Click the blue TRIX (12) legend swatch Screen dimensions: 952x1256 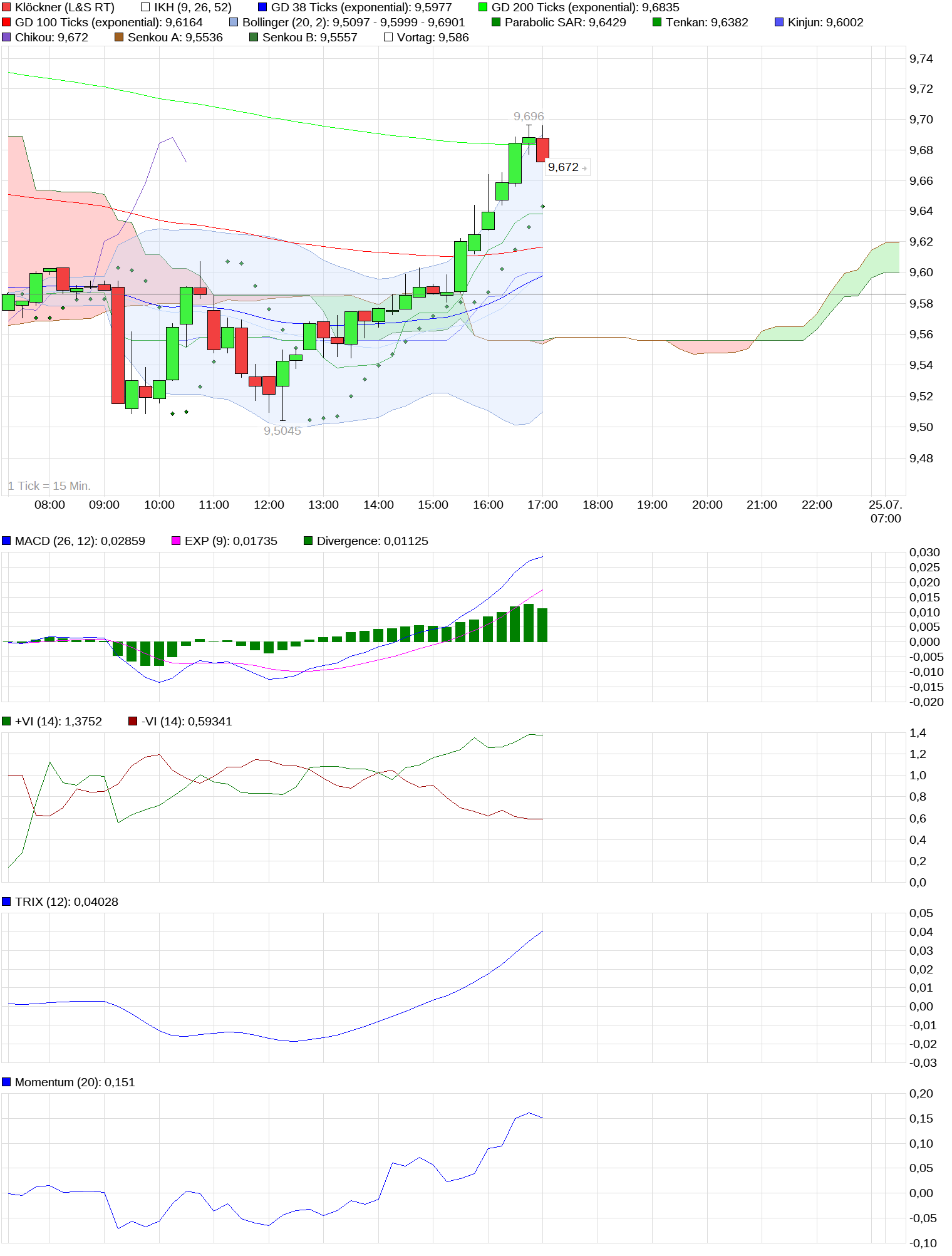pos(6,902)
